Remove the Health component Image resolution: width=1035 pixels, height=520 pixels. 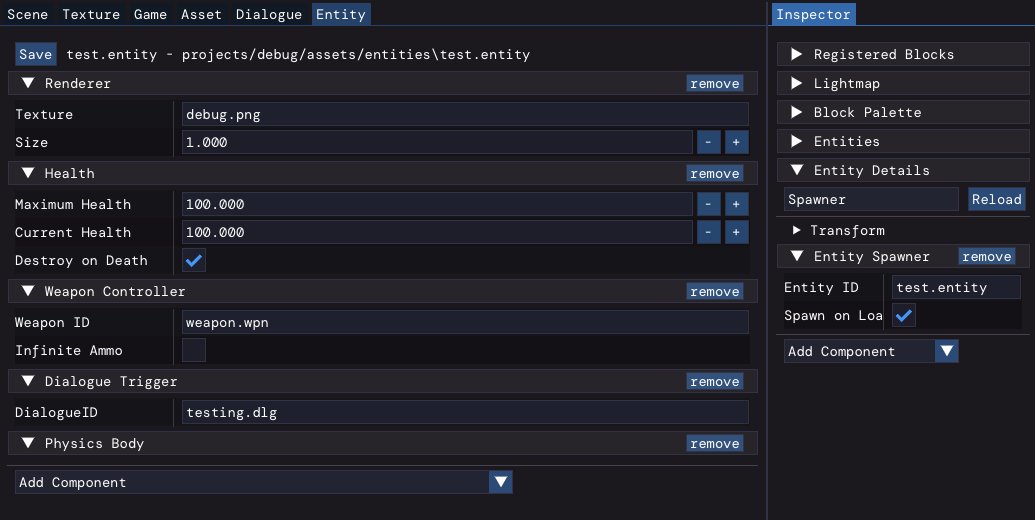click(x=715, y=174)
